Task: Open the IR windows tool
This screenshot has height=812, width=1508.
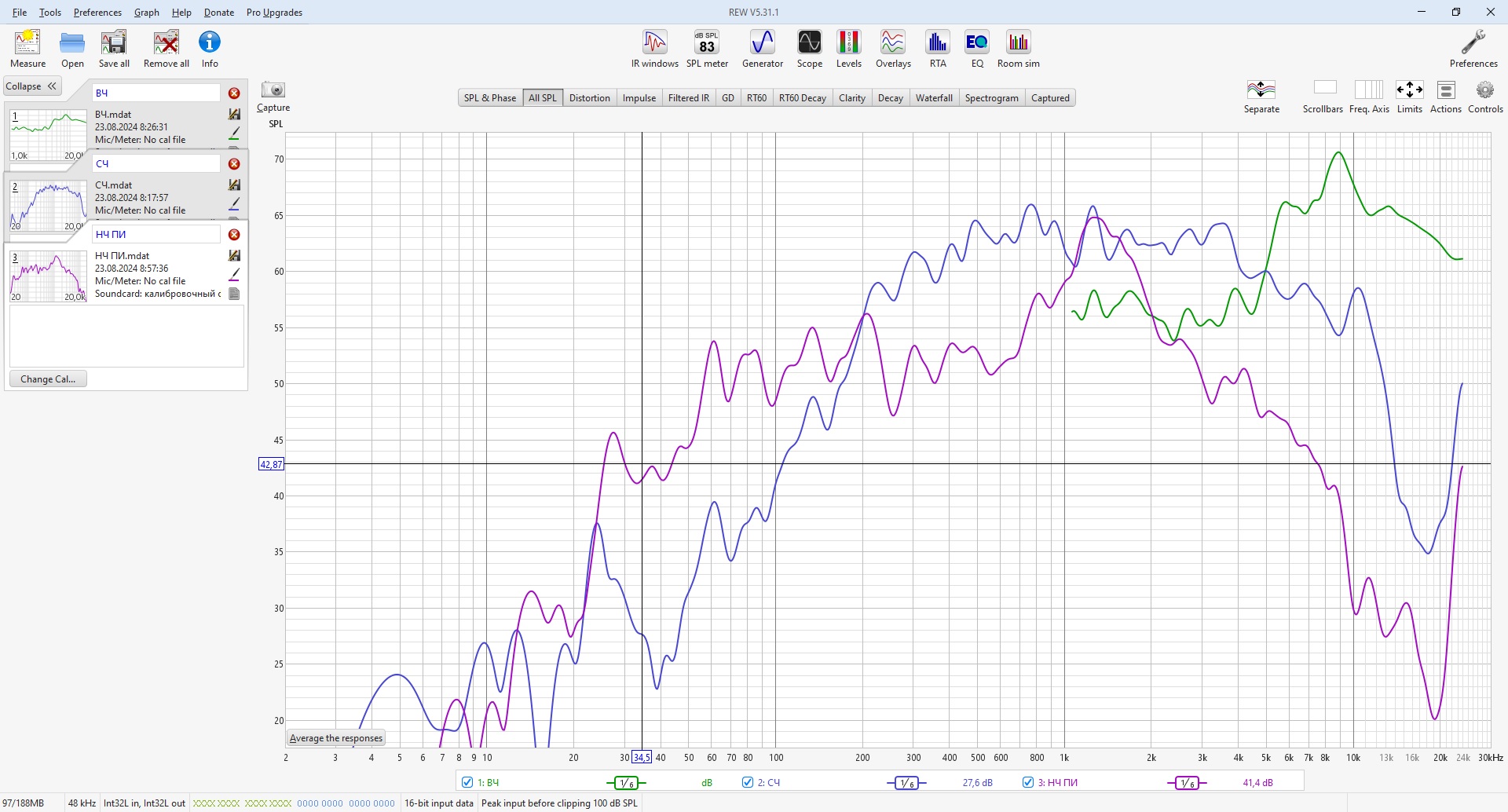Action: (654, 49)
